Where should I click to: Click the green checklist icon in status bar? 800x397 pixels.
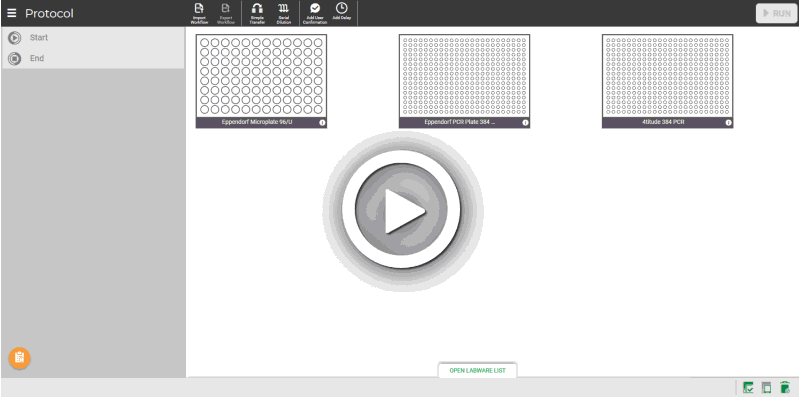click(x=748, y=387)
